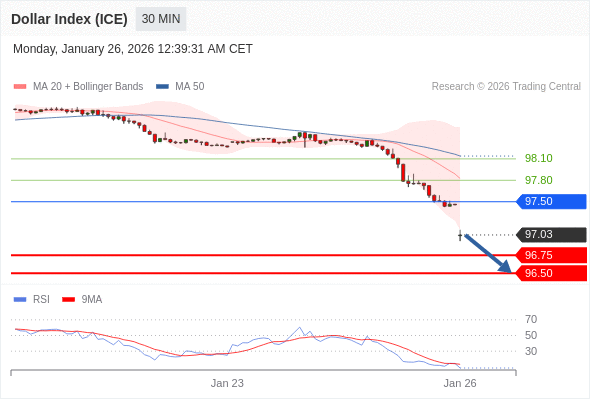The height and width of the screenshot is (400, 590).
Task: Click the red 96.50 support price tag
Action: tap(551, 274)
